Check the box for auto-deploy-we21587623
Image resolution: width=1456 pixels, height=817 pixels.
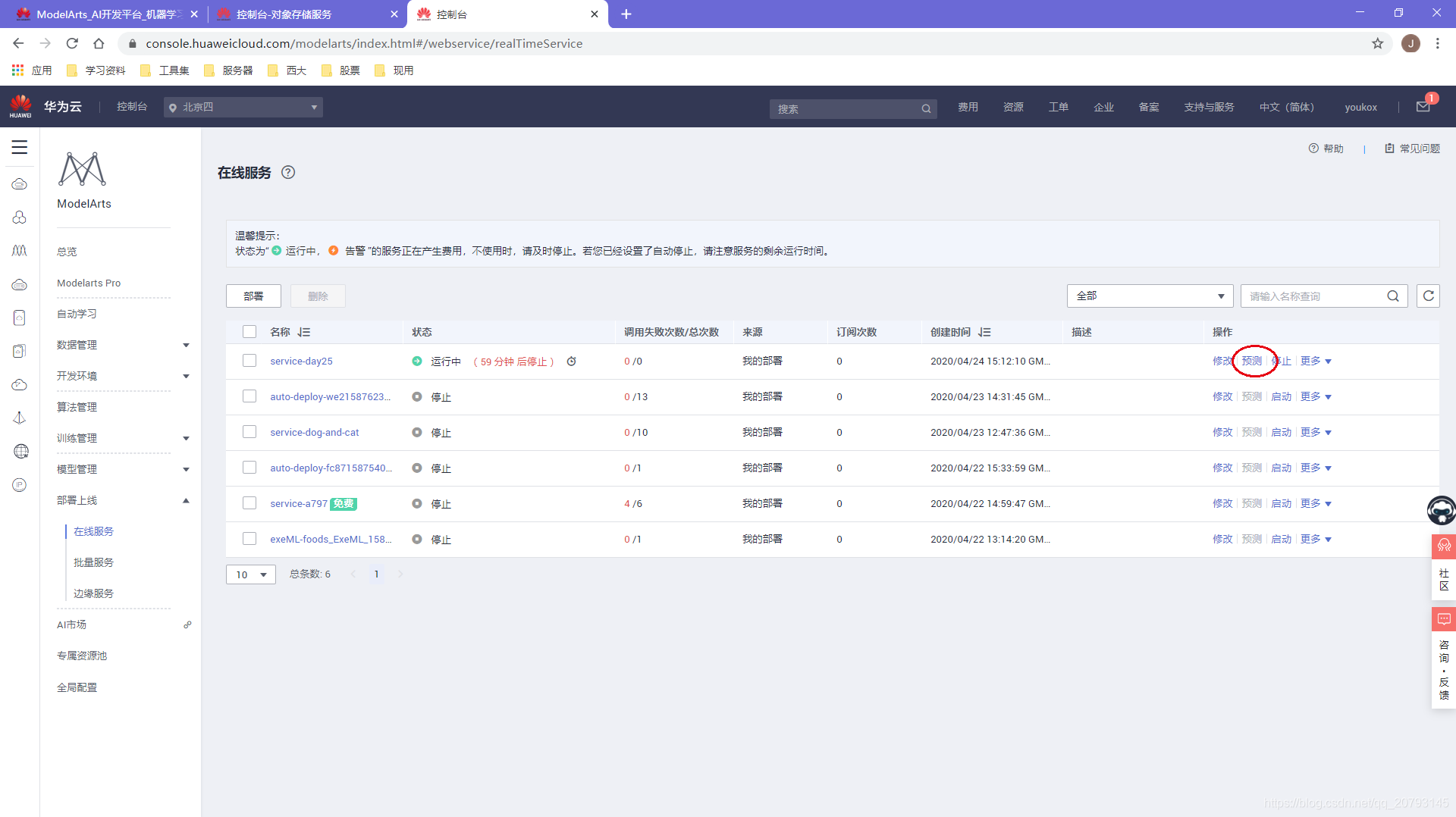click(x=249, y=396)
